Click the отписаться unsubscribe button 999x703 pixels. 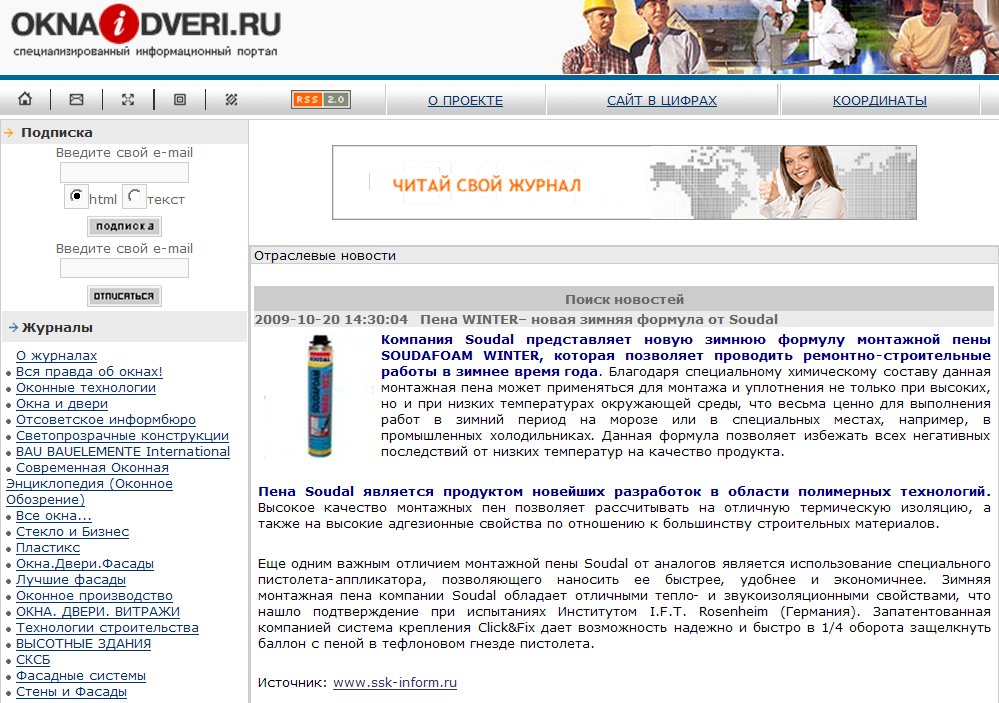tap(124, 296)
